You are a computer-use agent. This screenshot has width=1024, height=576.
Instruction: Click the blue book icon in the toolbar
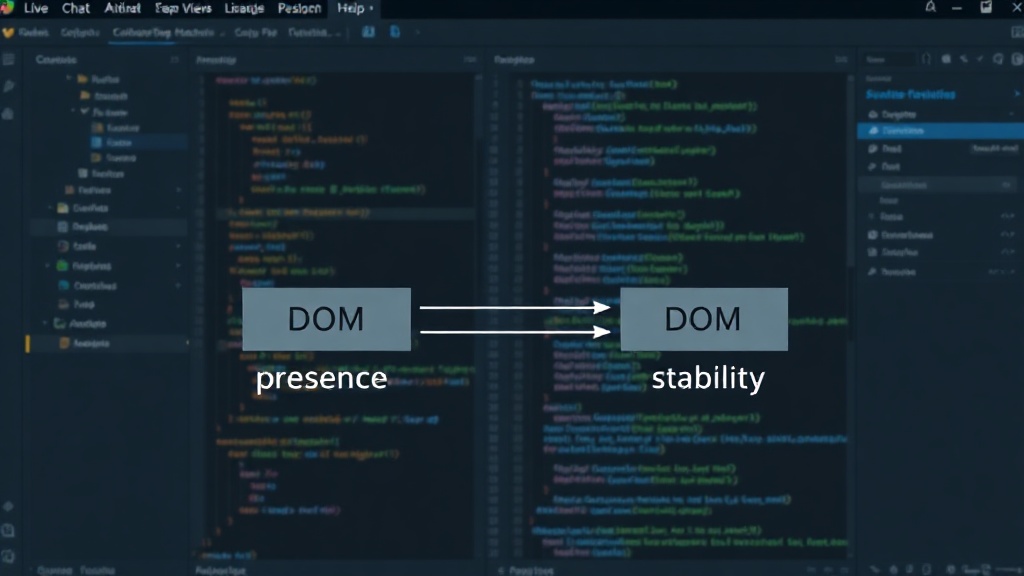(368, 32)
